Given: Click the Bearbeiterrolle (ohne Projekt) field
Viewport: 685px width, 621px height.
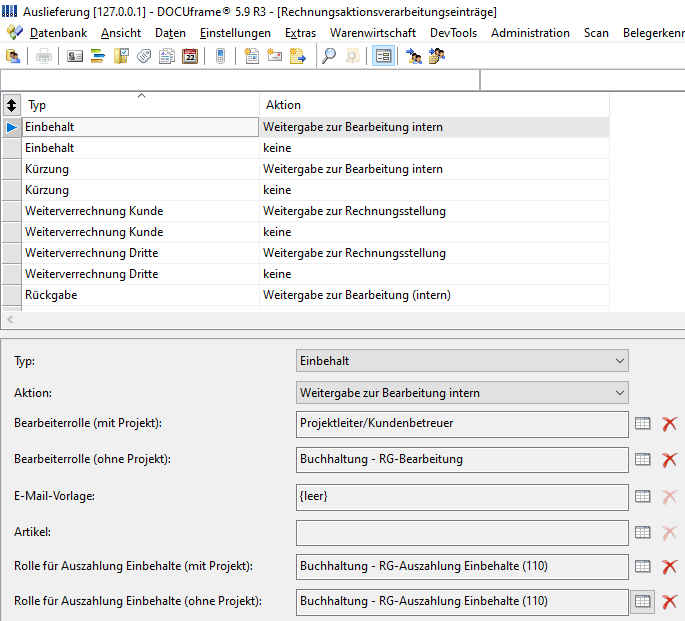Looking at the screenshot, I should 462,459.
